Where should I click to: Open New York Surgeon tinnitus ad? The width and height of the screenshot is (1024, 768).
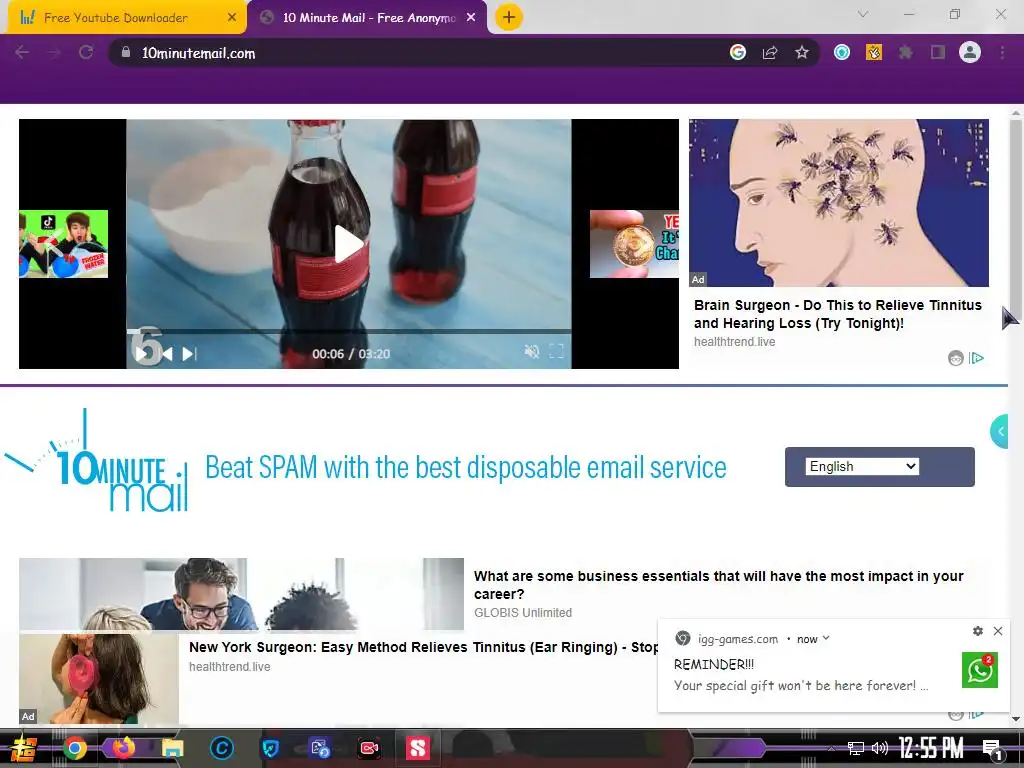423,647
